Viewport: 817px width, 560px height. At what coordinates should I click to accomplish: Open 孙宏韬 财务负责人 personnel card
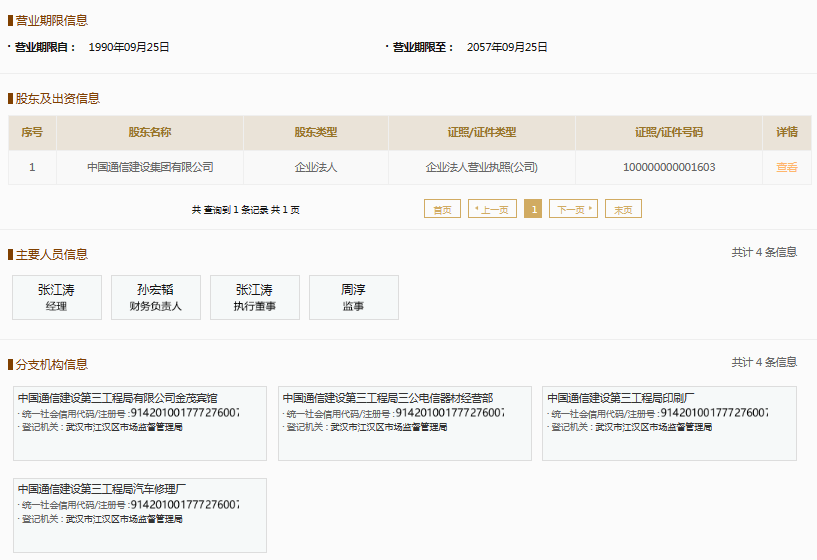[155, 297]
